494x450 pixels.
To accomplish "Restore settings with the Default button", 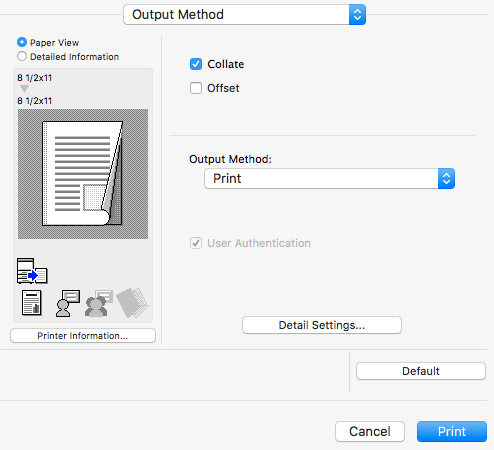I will point(421,371).
